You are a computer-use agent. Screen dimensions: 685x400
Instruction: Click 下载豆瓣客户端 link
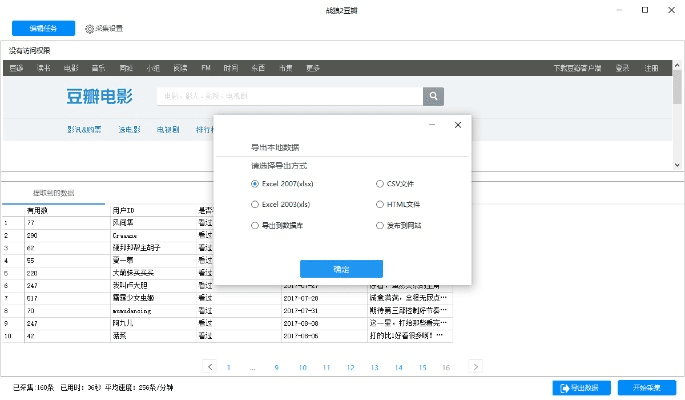(x=577, y=68)
